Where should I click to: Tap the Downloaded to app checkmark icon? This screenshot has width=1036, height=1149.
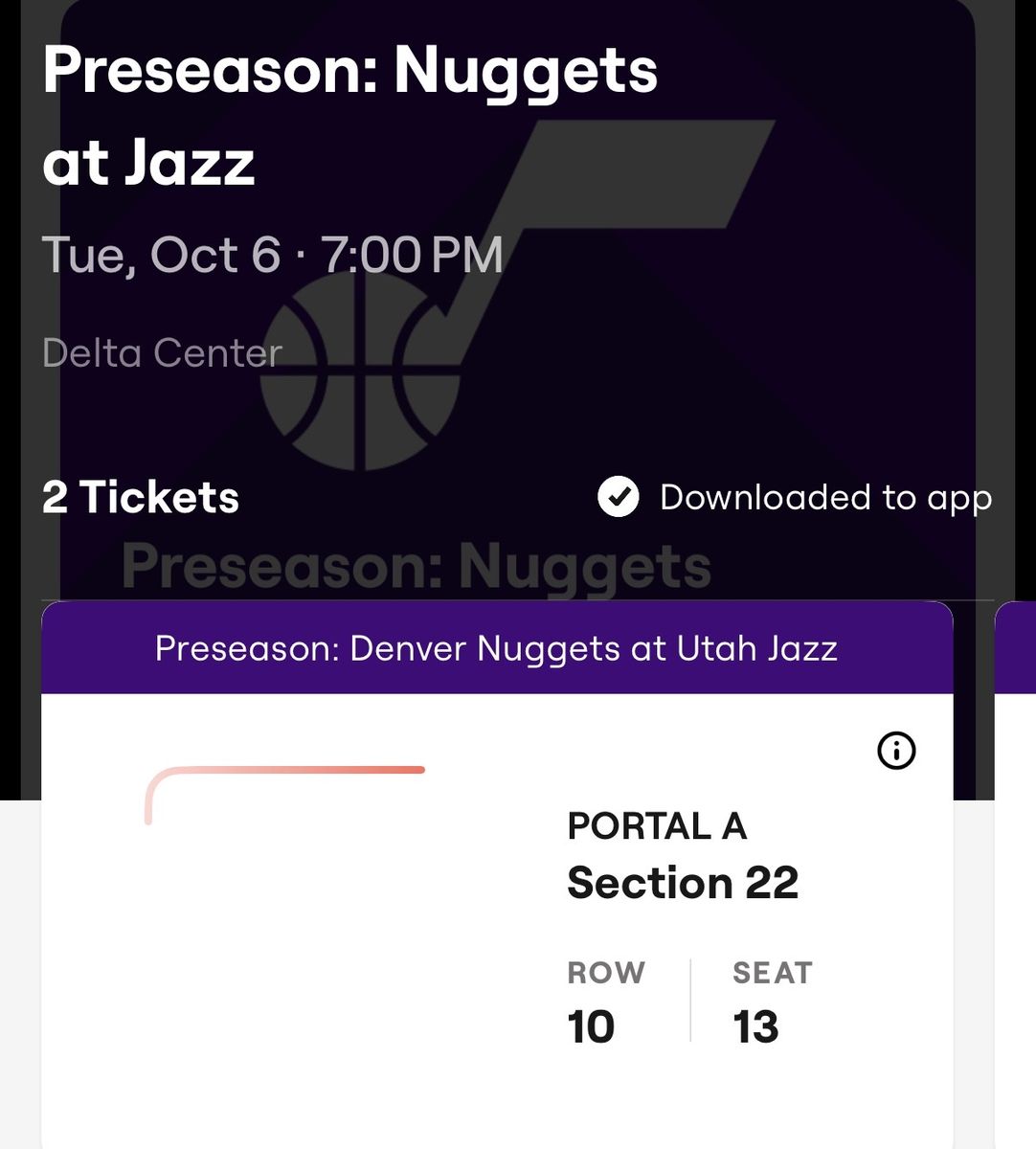(x=619, y=497)
